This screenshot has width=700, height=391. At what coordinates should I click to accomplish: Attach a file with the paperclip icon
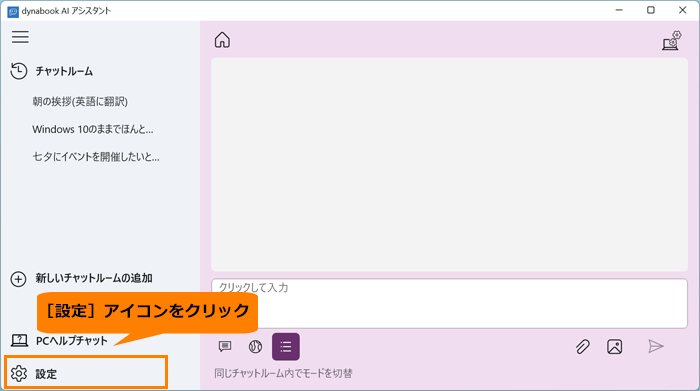pos(583,346)
